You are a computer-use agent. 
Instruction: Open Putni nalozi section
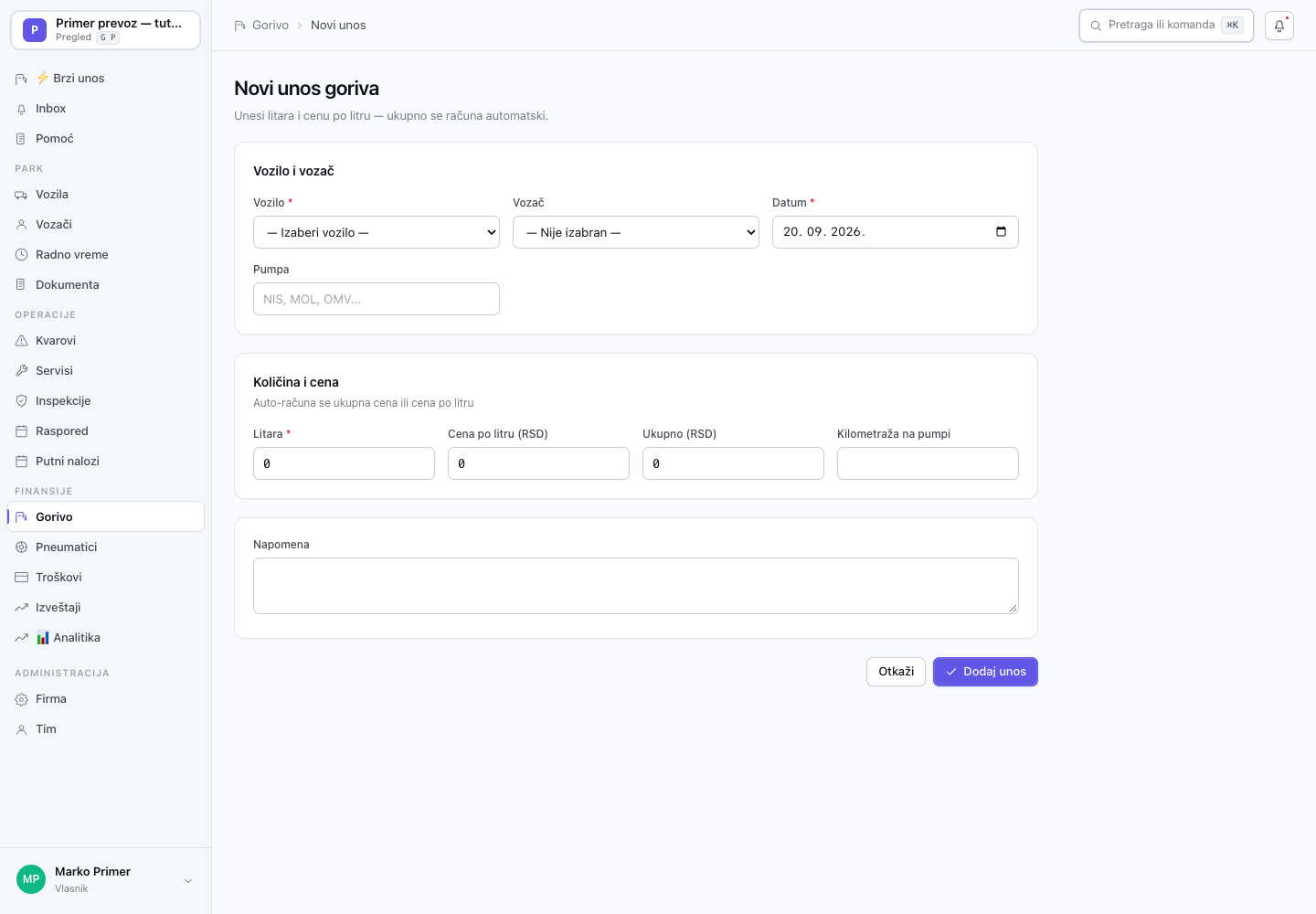[105, 462]
